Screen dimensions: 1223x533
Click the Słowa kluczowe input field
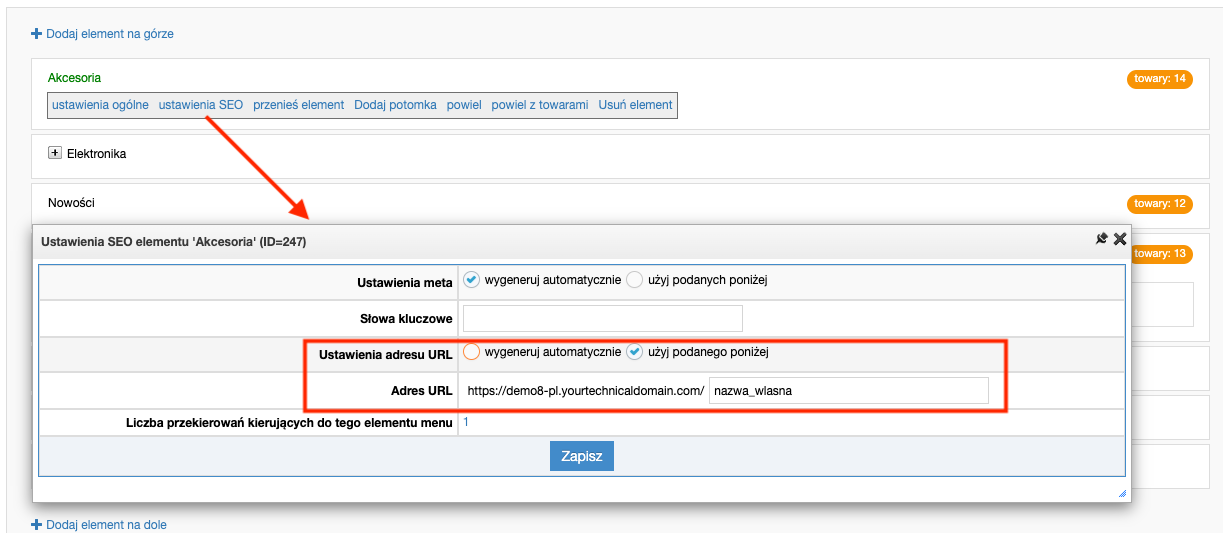click(603, 319)
